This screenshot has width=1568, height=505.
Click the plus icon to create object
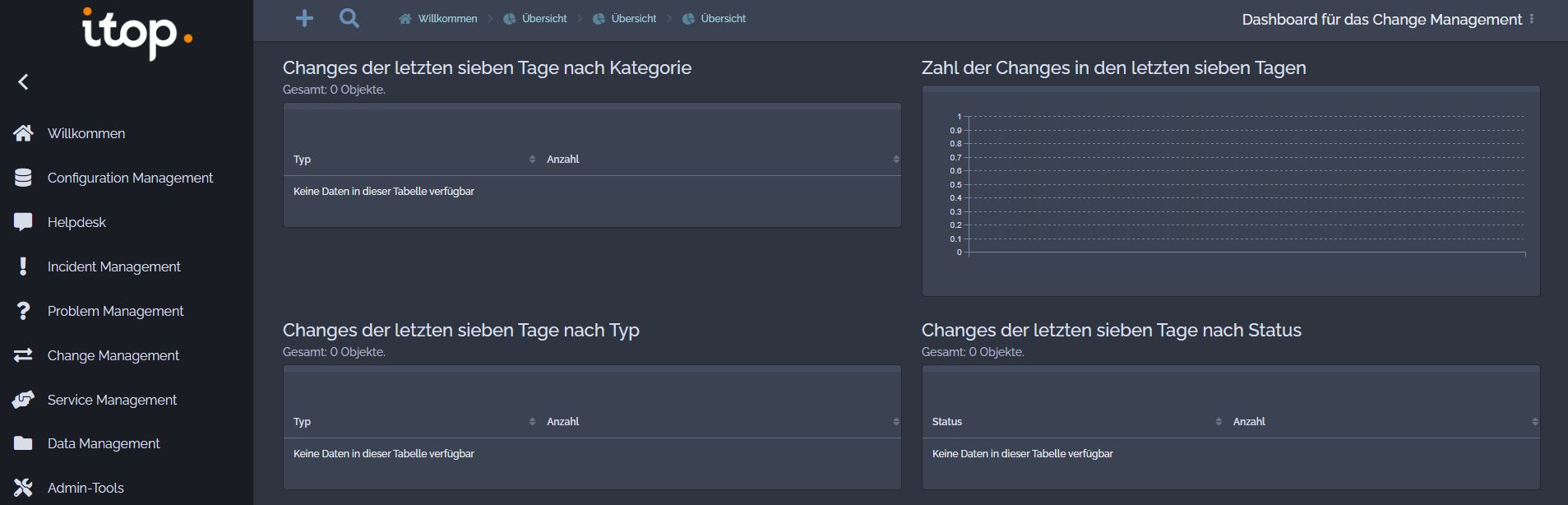click(304, 18)
